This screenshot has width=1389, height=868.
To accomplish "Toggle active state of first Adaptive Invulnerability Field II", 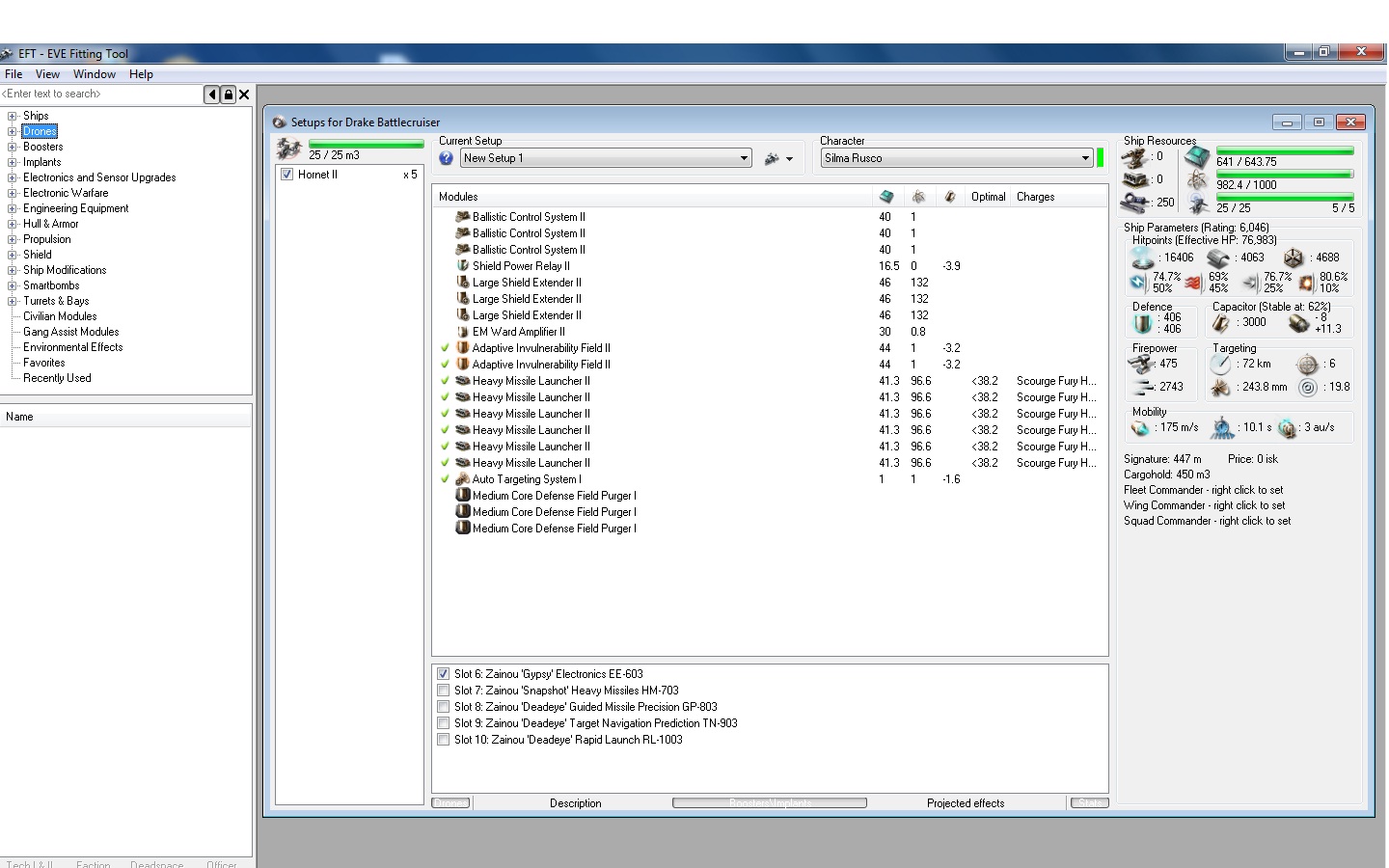I will (x=445, y=348).
